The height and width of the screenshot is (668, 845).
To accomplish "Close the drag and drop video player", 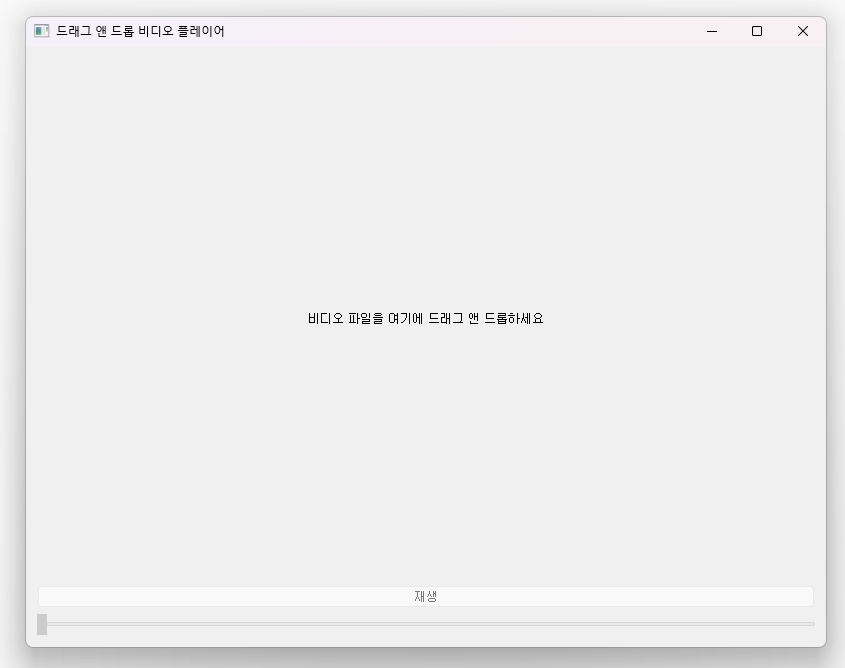I will [x=803, y=31].
